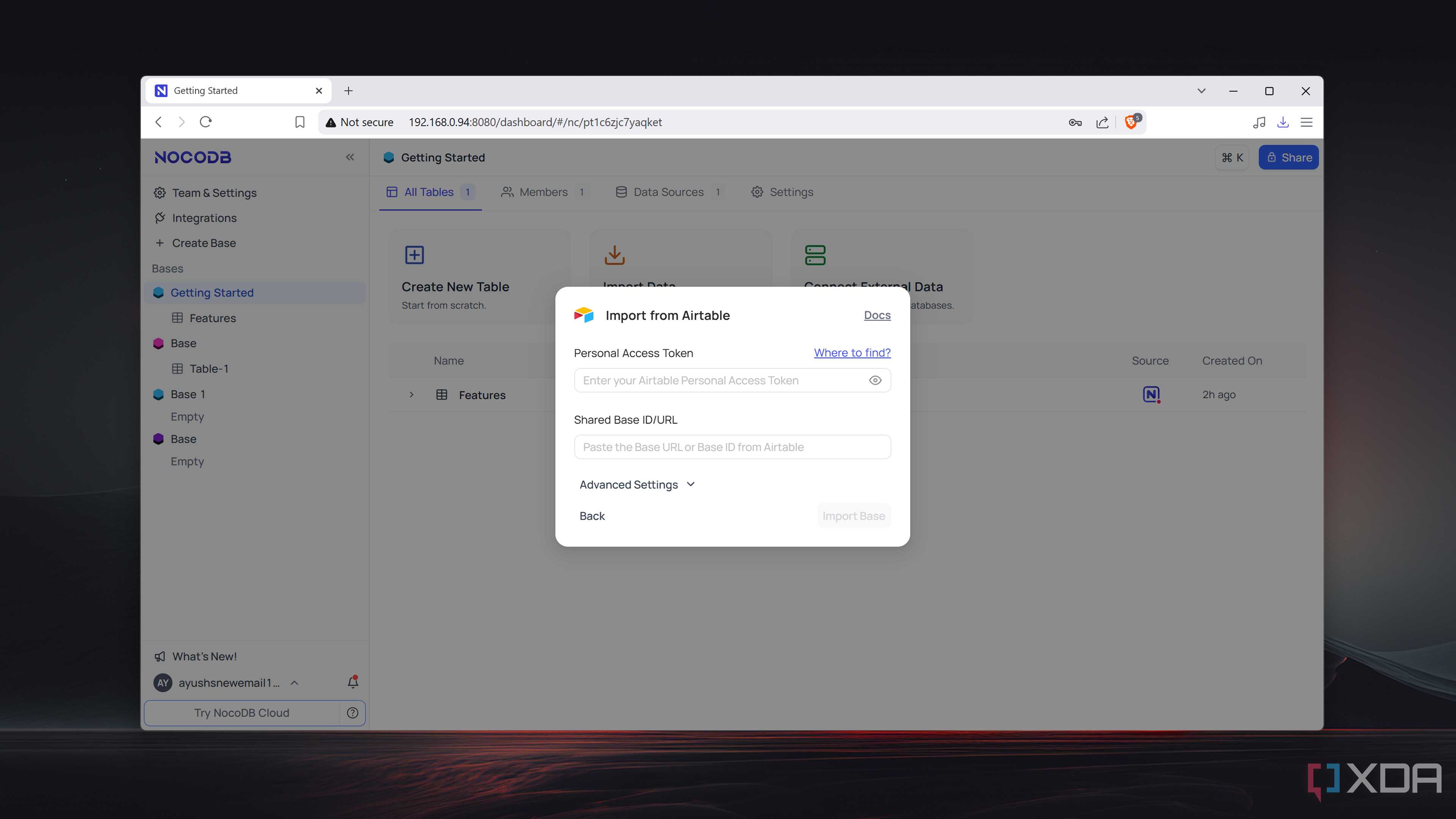Click the purple Base icon near the bottom of the Bases list
The width and height of the screenshot is (1456, 819).
158,439
